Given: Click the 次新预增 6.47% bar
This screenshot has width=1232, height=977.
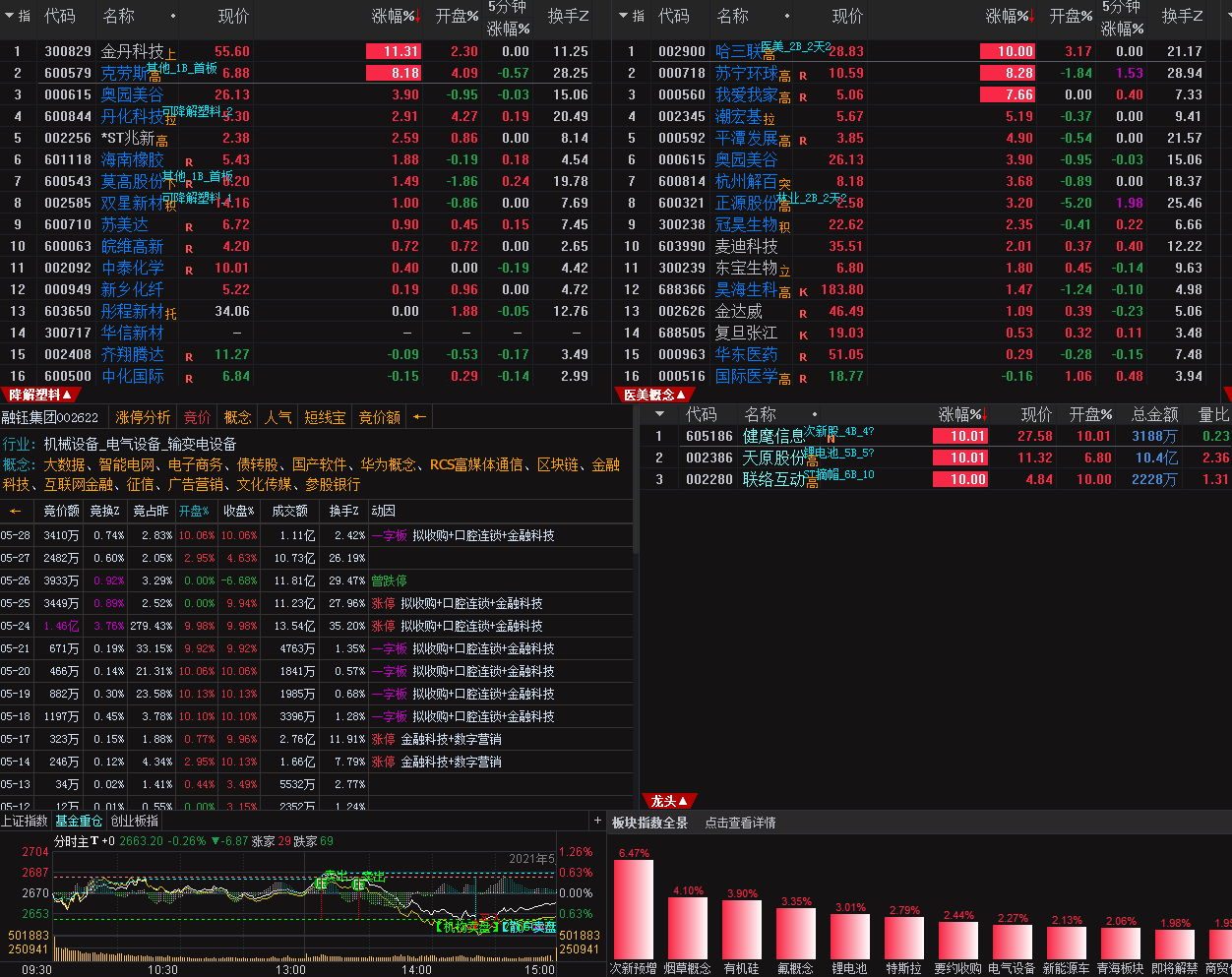Looking at the screenshot, I should (633, 910).
